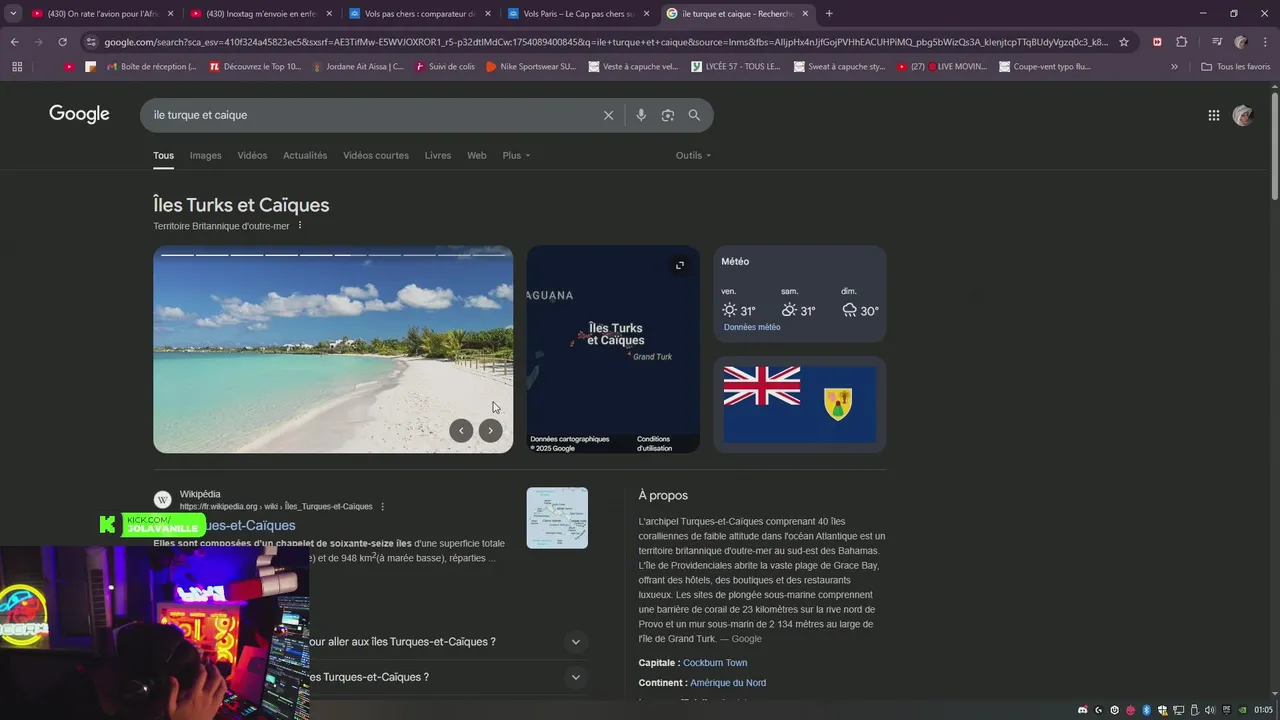The image size is (1280, 720).
Task: Open the Wikipedia Turques-et-Caïques result title
Action: click(224, 525)
